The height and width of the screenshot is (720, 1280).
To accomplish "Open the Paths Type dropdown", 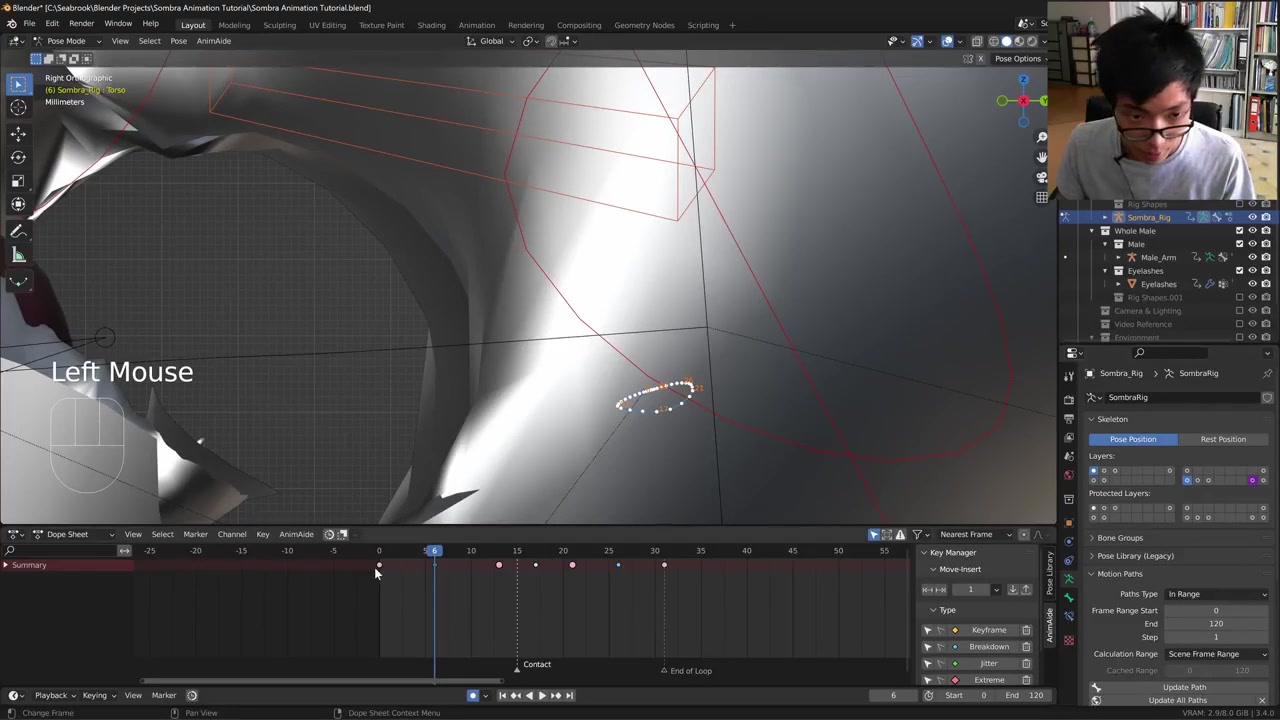I will click(x=1217, y=594).
